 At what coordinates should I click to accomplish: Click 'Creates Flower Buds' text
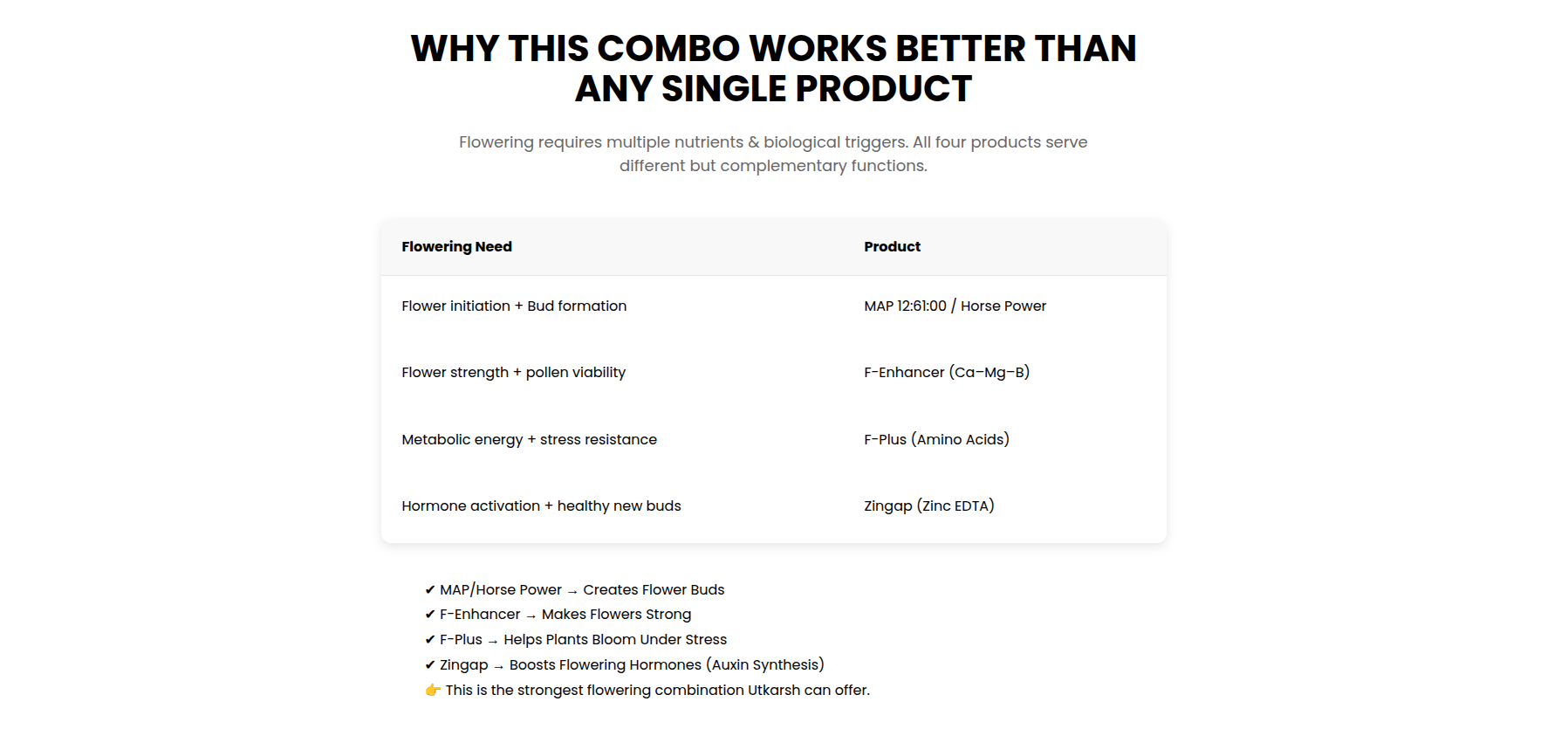tap(654, 590)
